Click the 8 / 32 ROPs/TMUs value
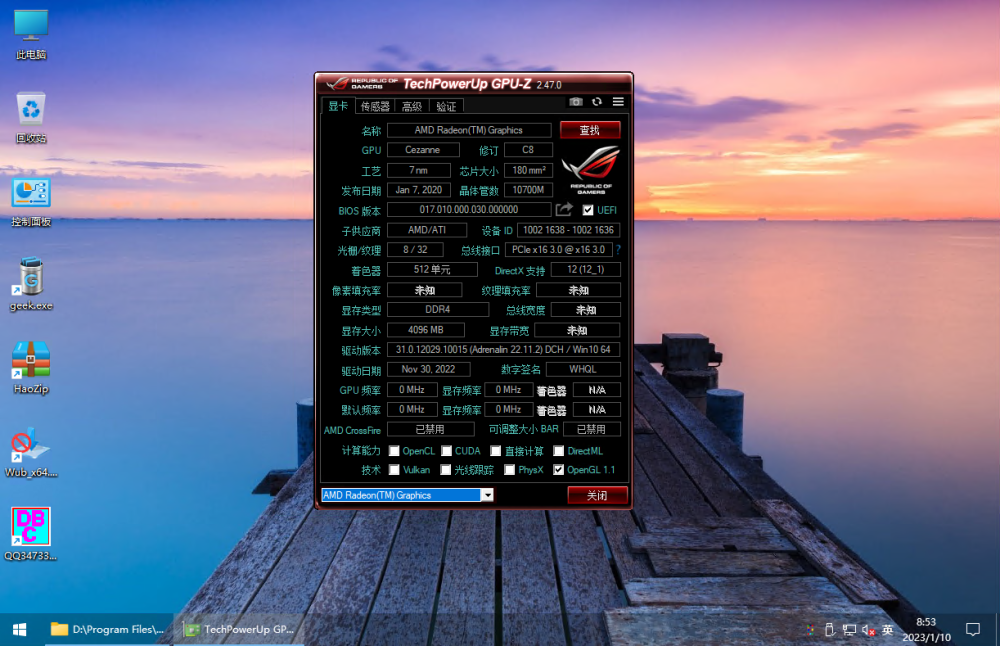The height and width of the screenshot is (646, 1000). (x=415, y=249)
